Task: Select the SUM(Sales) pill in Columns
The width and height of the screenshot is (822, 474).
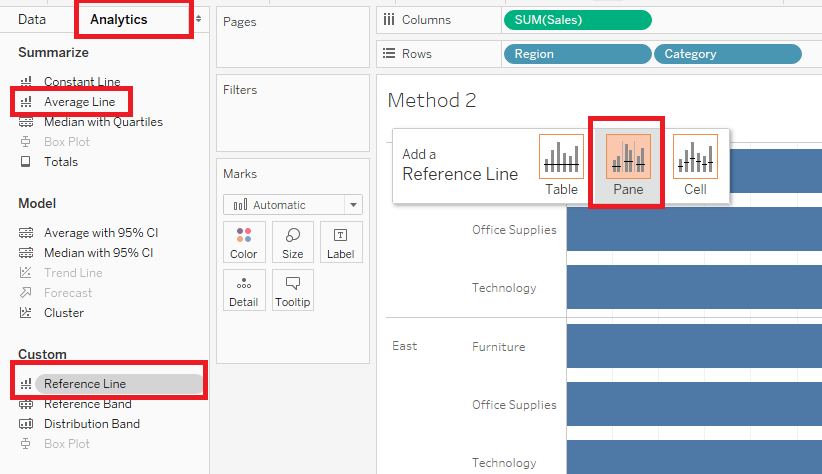Action: point(578,20)
